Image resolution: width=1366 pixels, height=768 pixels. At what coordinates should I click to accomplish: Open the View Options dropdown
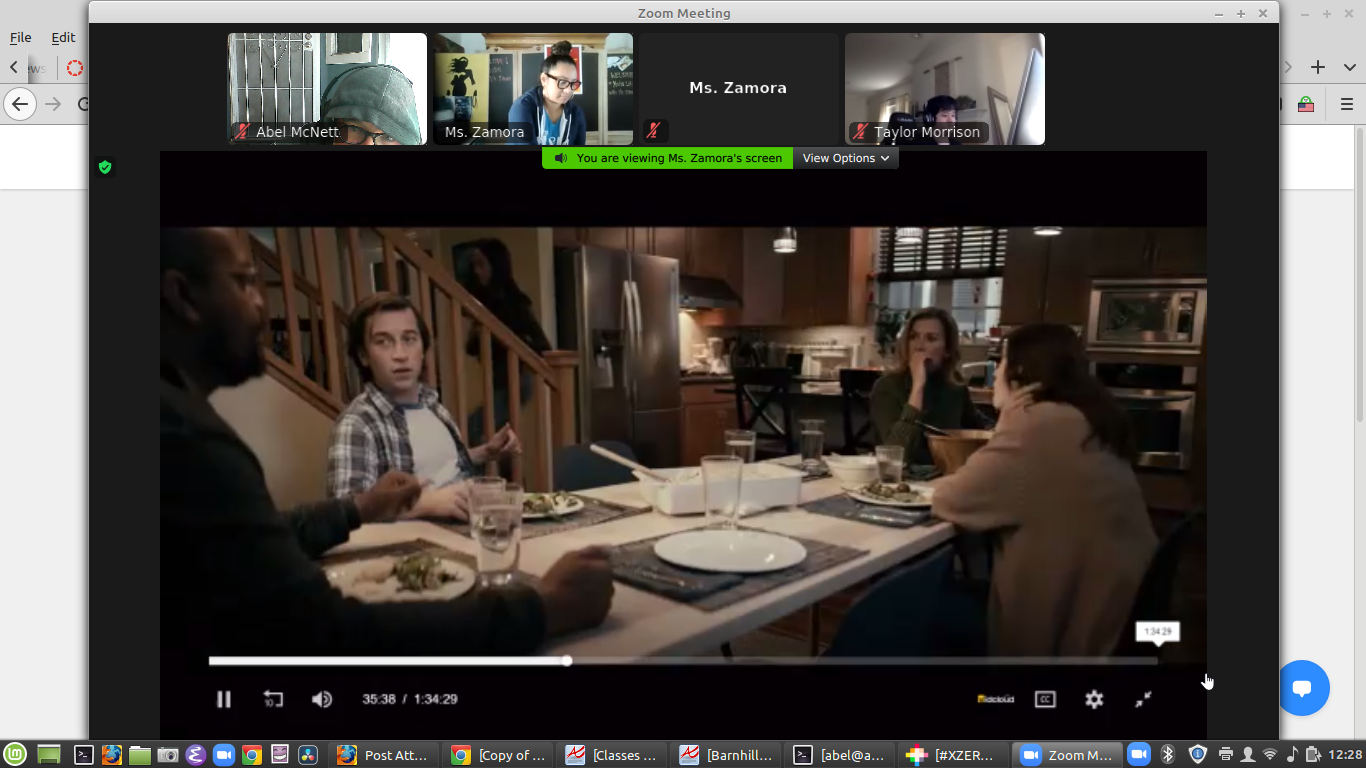click(x=846, y=158)
